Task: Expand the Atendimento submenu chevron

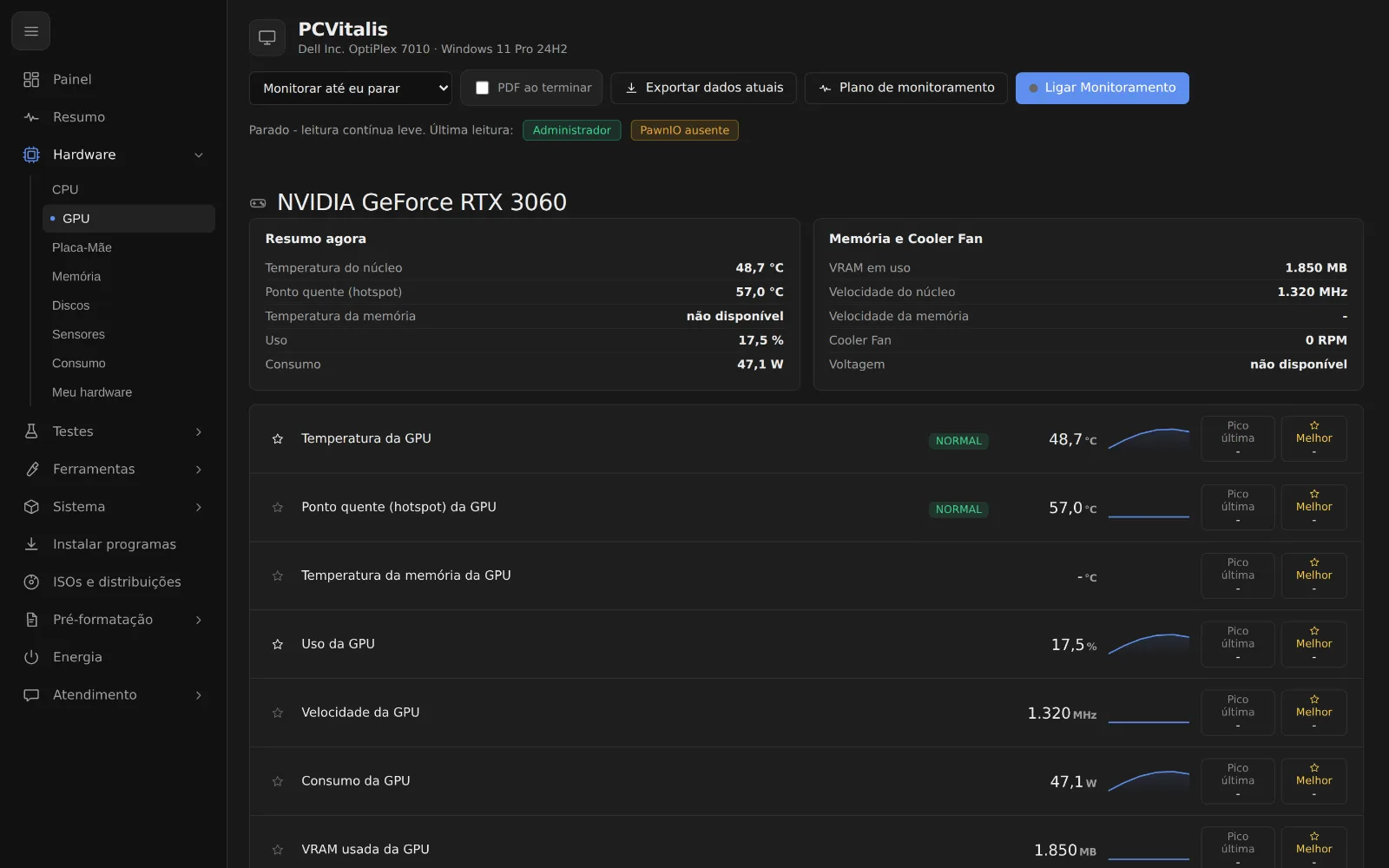Action: (x=199, y=695)
